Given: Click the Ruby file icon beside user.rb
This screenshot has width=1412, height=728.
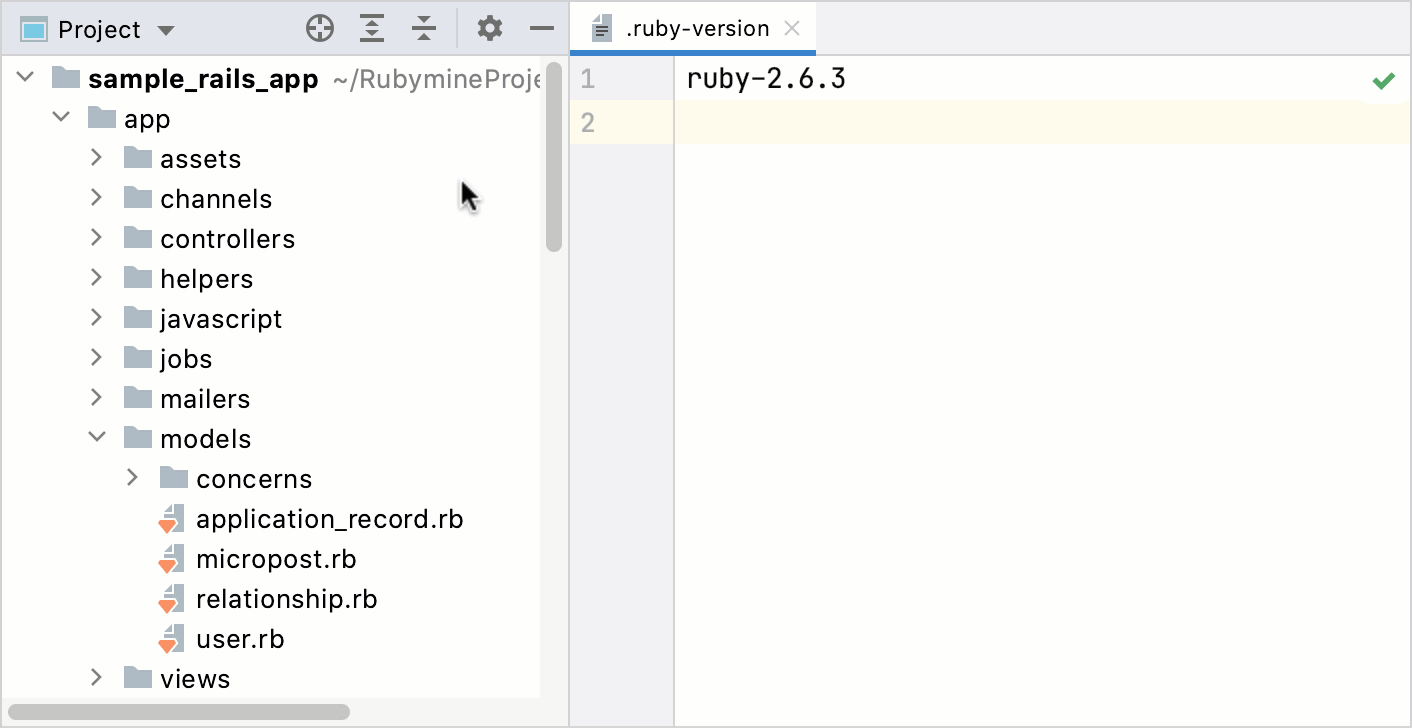Looking at the screenshot, I should [x=172, y=638].
